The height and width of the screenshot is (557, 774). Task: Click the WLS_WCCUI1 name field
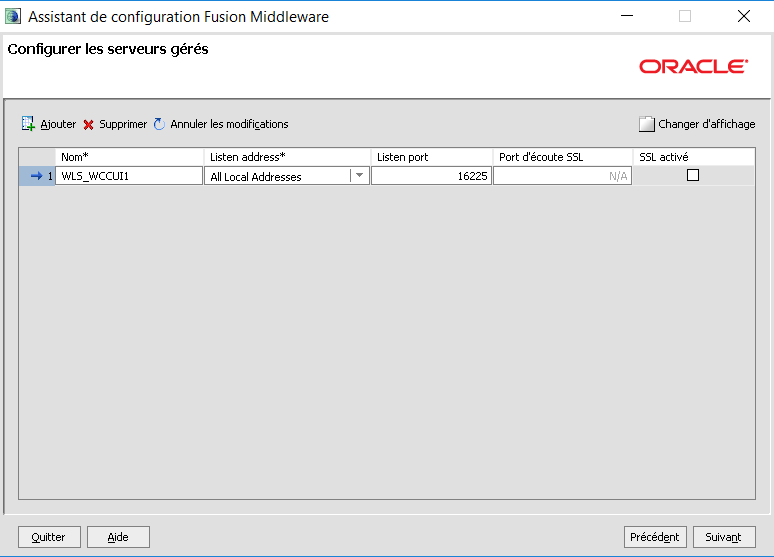point(130,176)
